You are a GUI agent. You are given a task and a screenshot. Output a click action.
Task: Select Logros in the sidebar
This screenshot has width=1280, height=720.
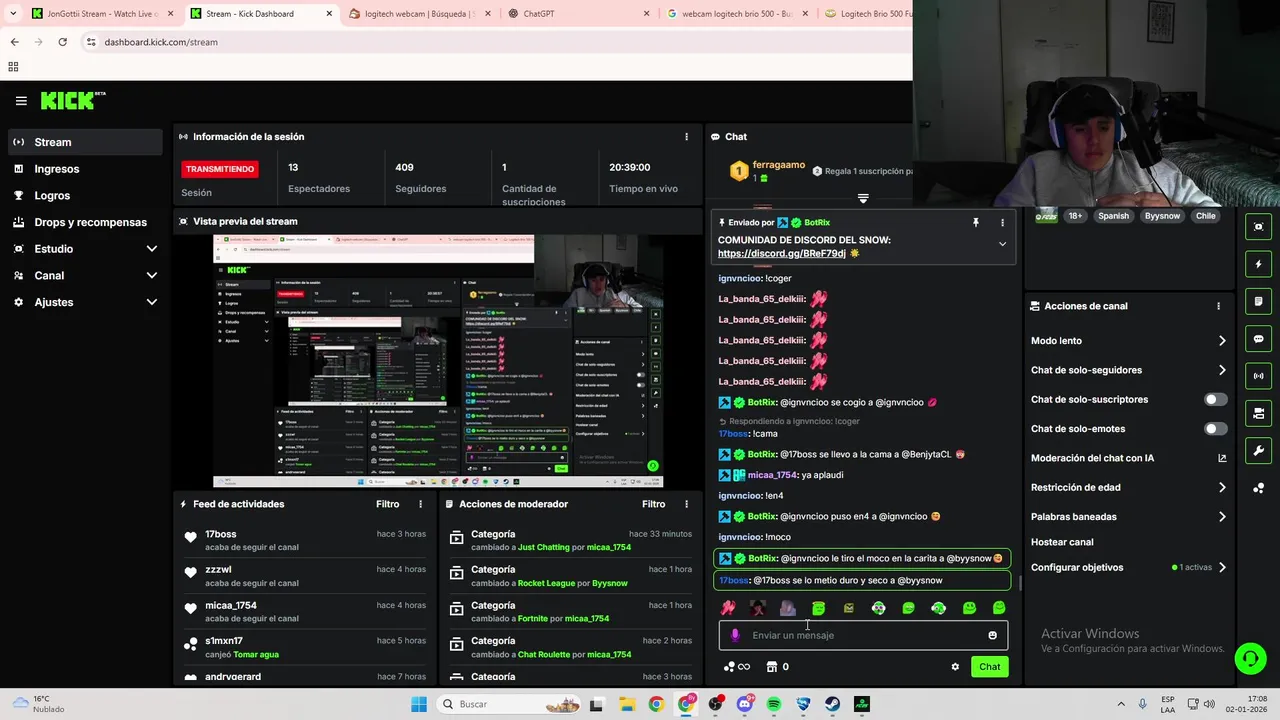click(85, 196)
